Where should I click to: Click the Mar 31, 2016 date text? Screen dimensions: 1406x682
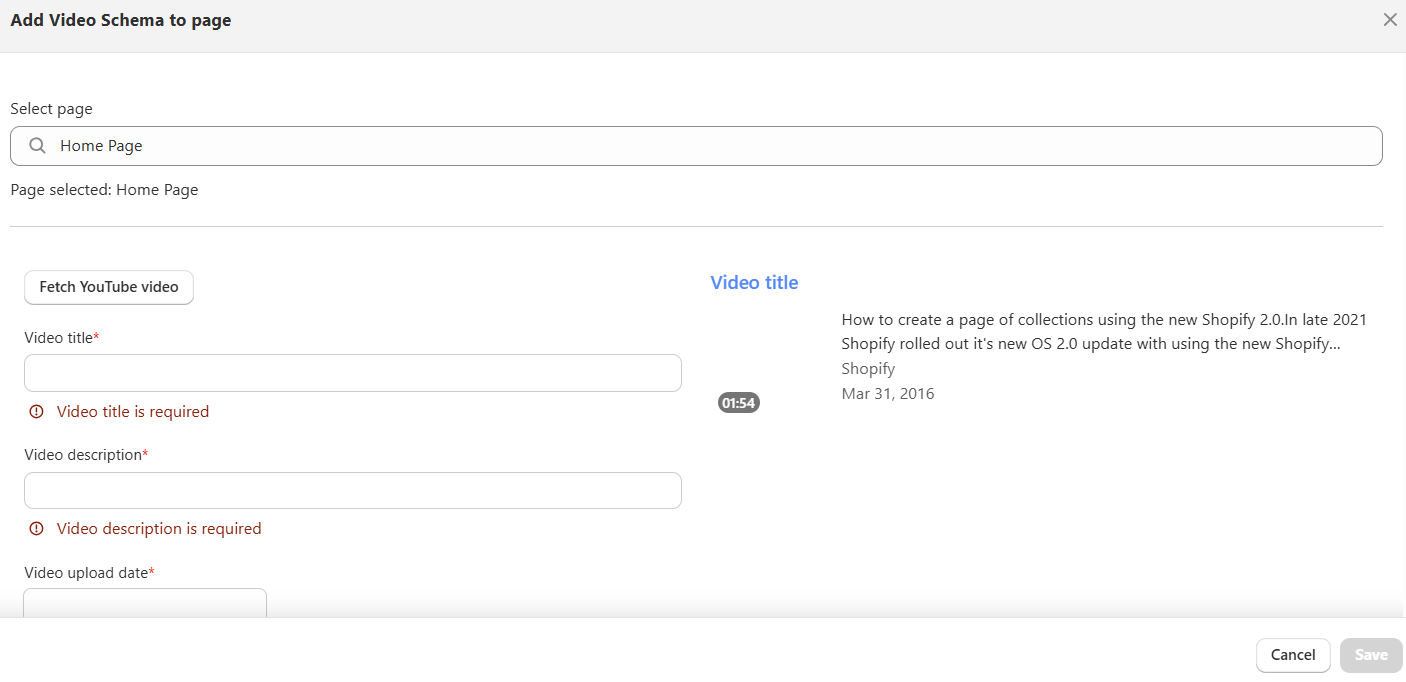click(888, 393)
